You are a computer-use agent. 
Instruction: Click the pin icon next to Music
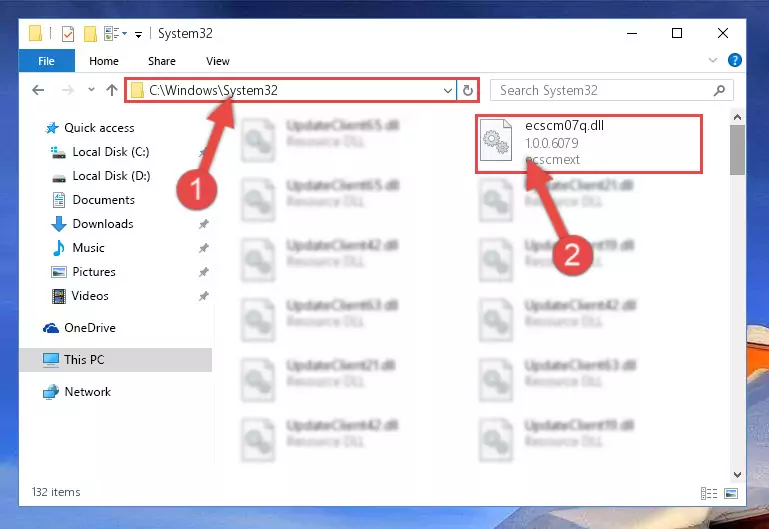click(204, 248)
